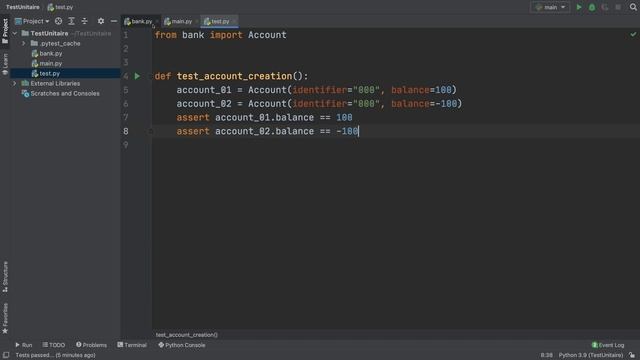Expand all items in Project panel
The image size is (640, 360).
pos(71,21)
